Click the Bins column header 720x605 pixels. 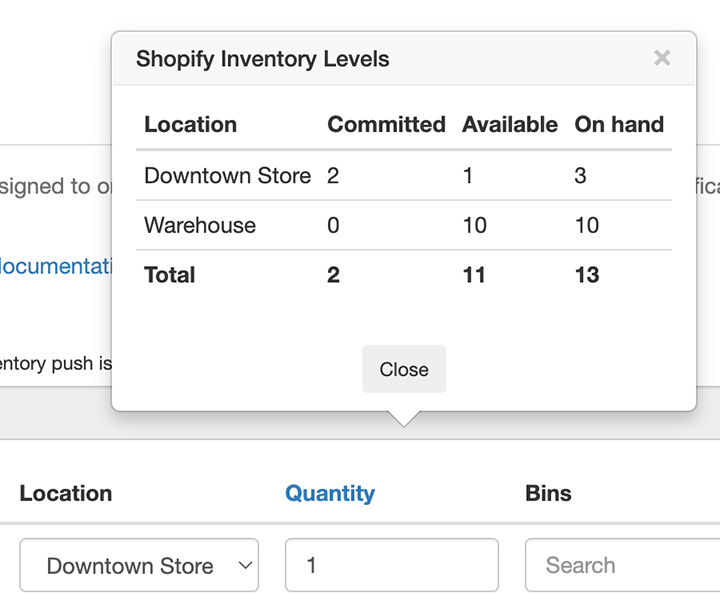coord(548,493)
